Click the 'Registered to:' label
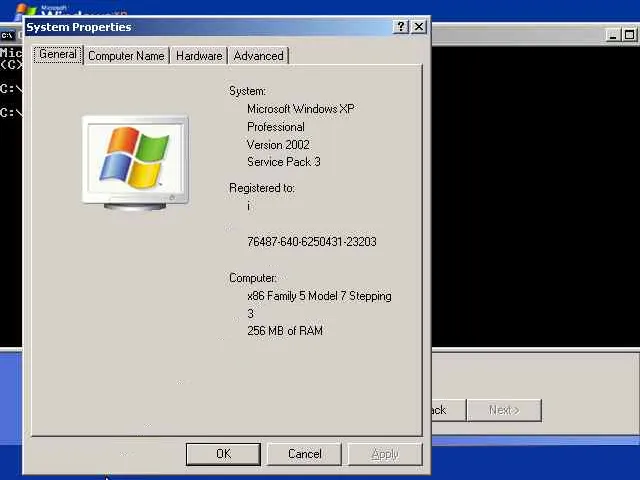640x480 pixels. point(262,188)
